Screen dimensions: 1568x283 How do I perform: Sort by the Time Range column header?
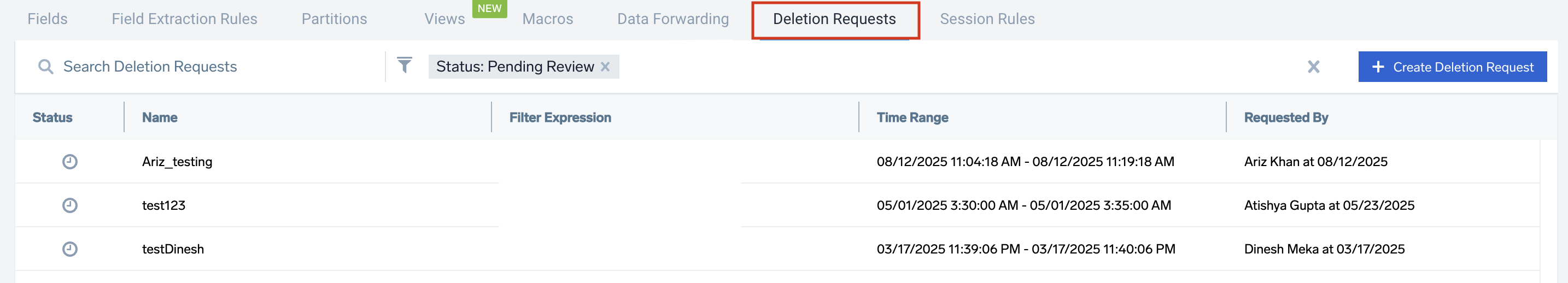[912, 117]
